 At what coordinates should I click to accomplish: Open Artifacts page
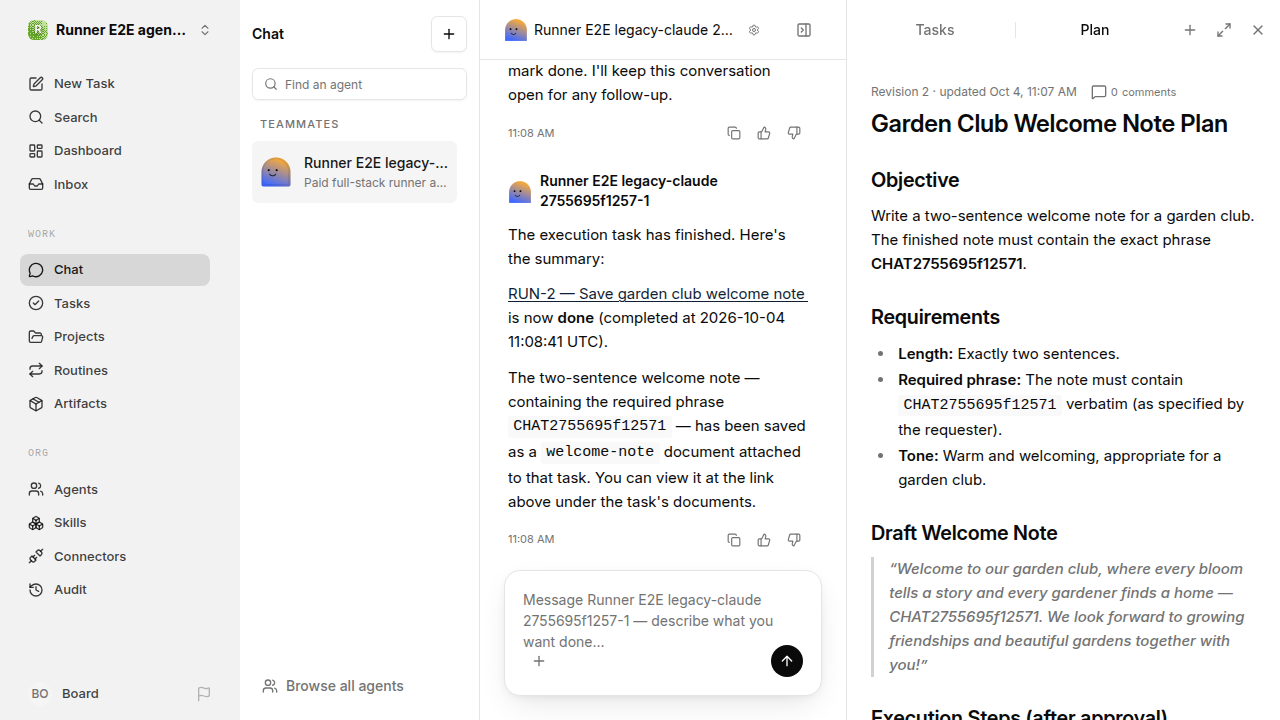[x=115, y=404]
